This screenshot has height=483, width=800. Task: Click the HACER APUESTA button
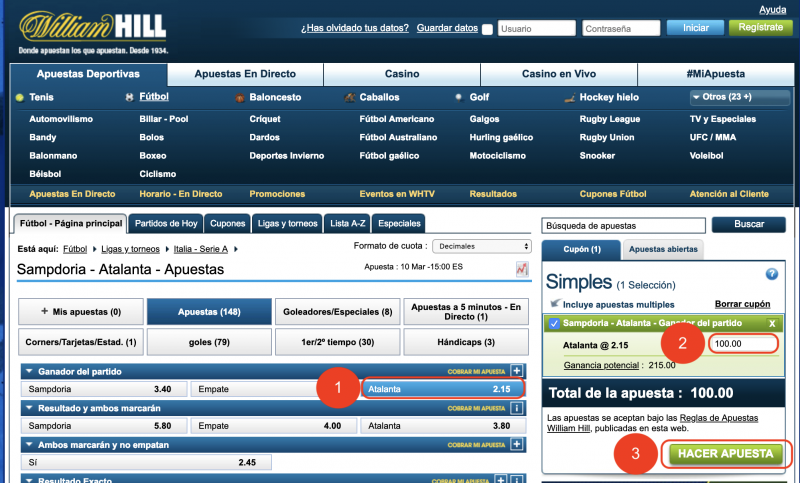pyautogui.click(x=725, y=453)
